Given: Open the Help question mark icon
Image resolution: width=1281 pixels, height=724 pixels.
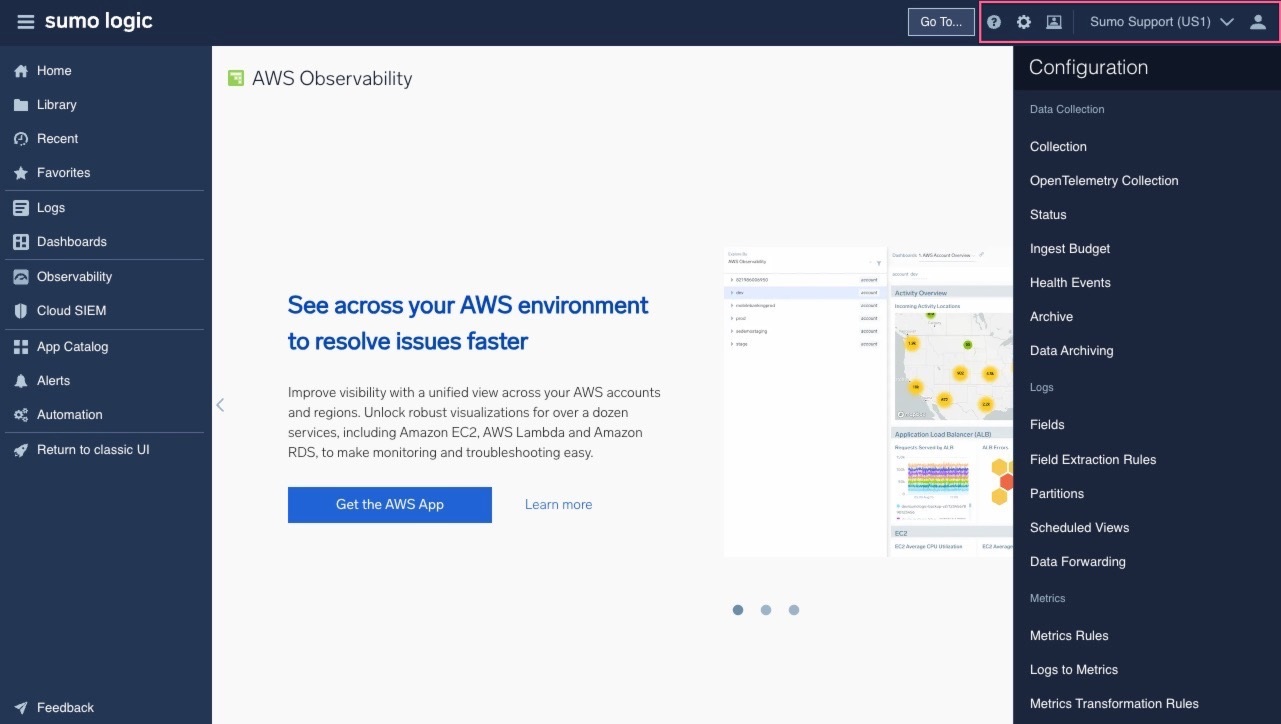Looking at the screenshot, I should click(994, 22).
